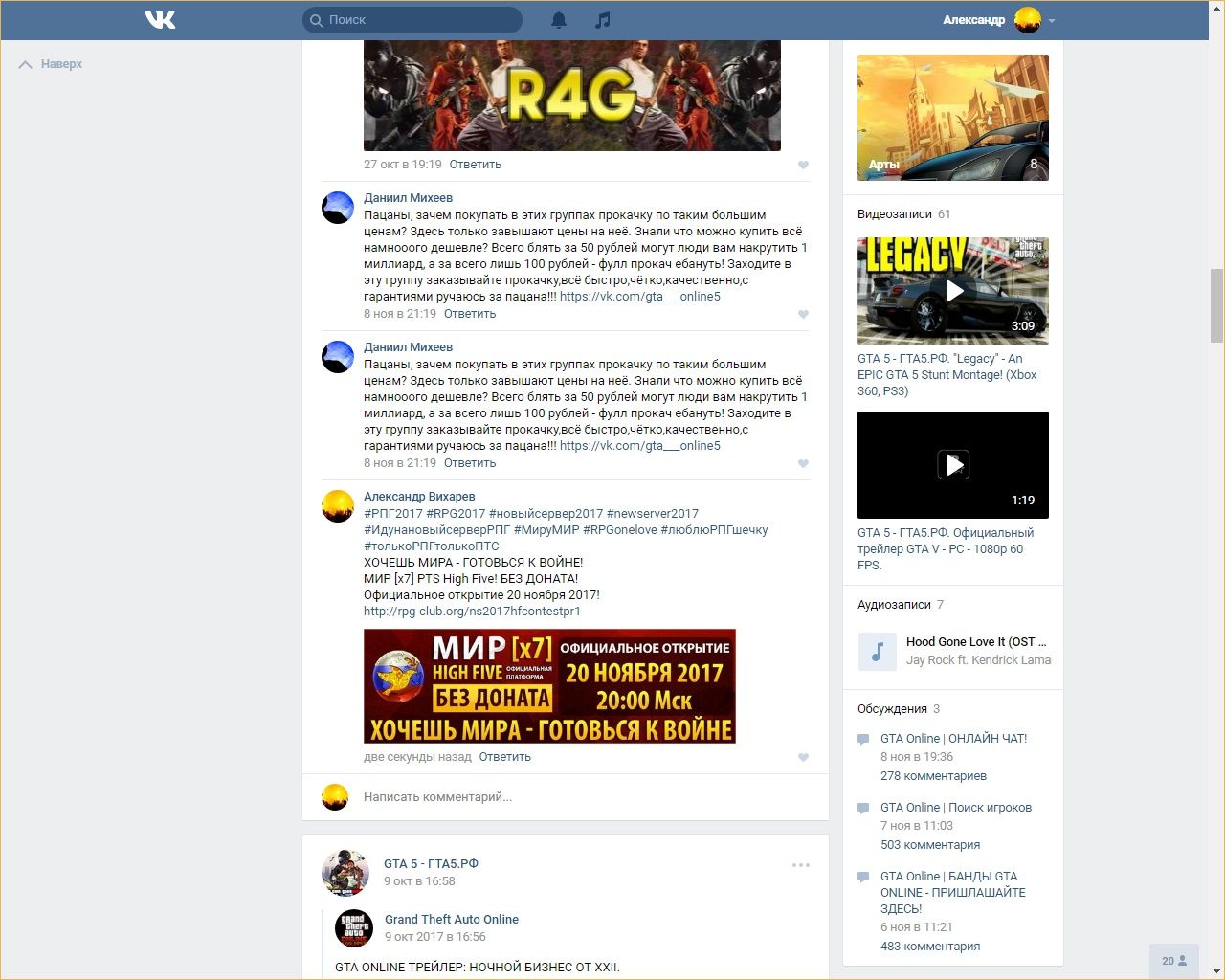Open the БАНДЫ GTA ONLINE discussion
Image resolution: width=1225 pixels, height=980 pixels.
coord(953,893)
